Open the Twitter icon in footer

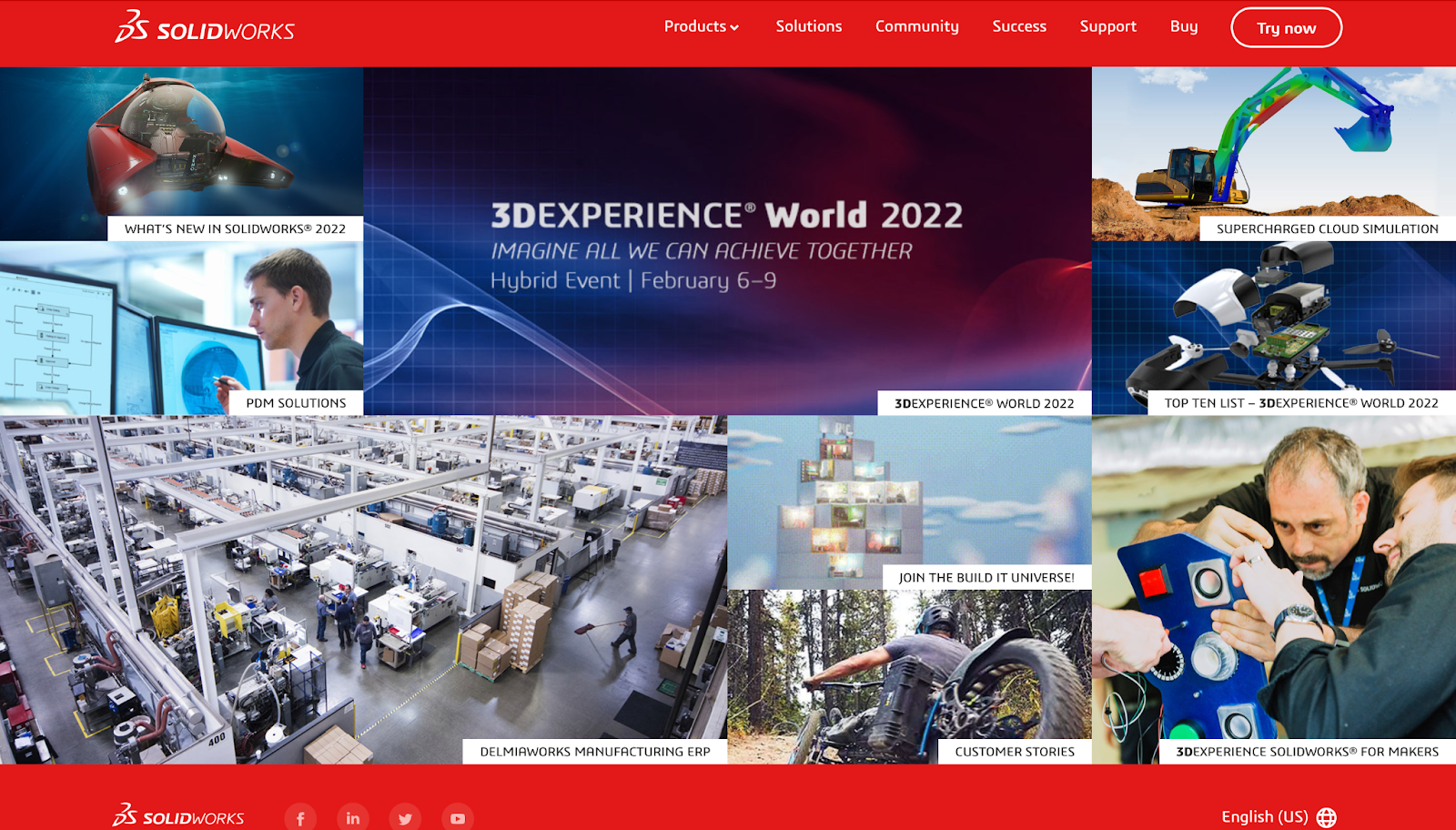pyautogui.click(x=405, y=818)
